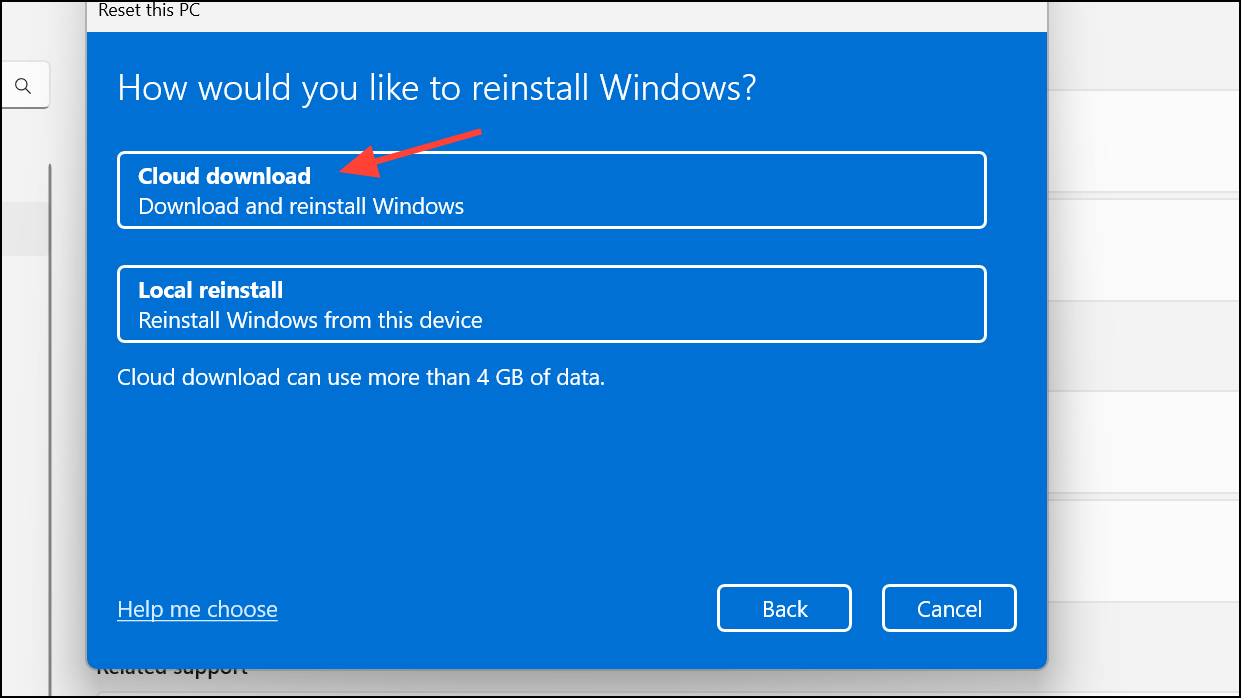Cancel the reset dialog
The height and width of the screenshot is (698, 1241).
coord(948,609)
